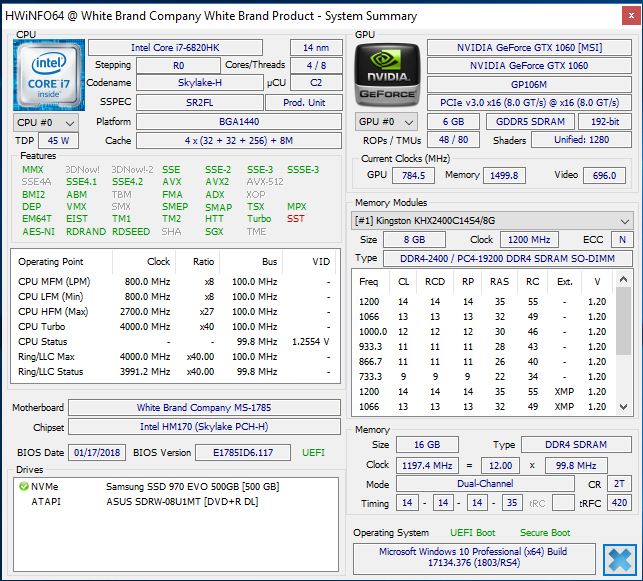Click the AES-NI feature label
This screenshot has width=643, height=581.
point(38,232)
